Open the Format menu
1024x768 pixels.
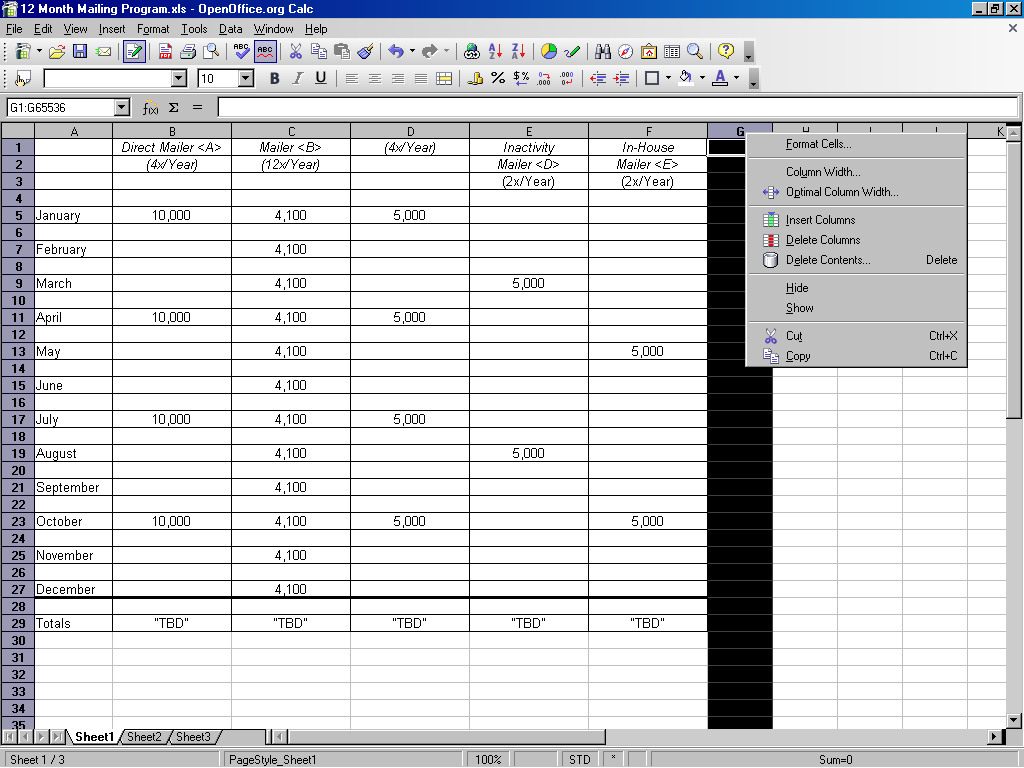pyautogui.click(x=153, y=29)
